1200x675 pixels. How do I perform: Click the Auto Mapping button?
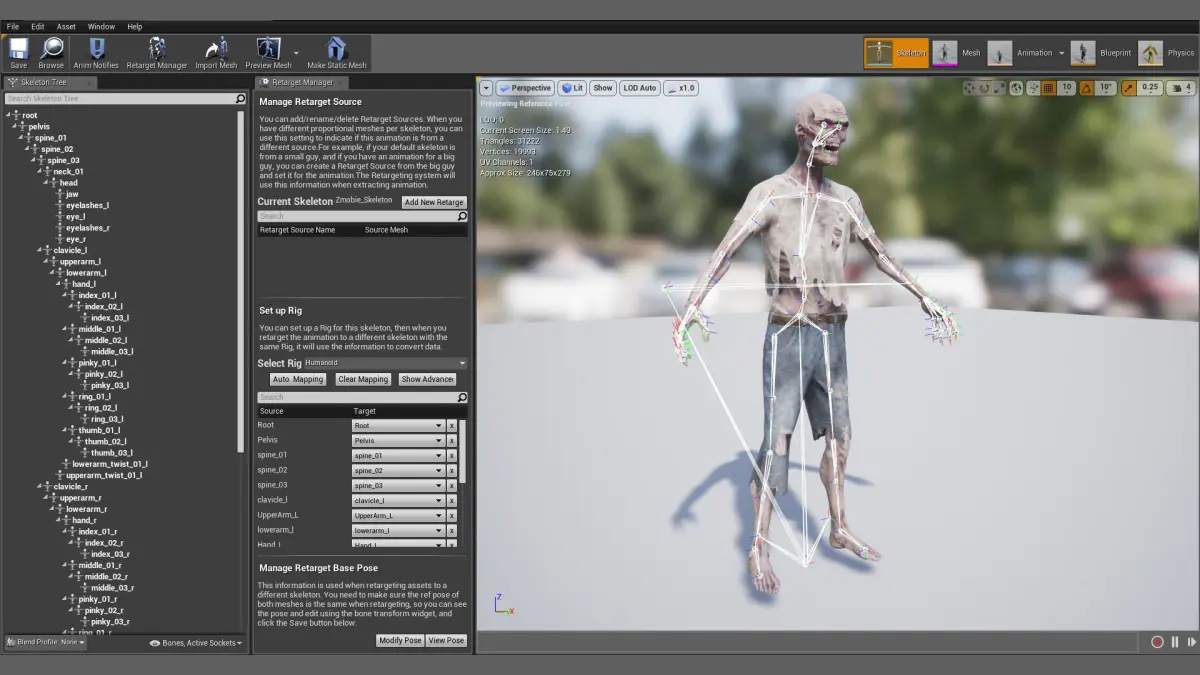[x=298, y=379]
